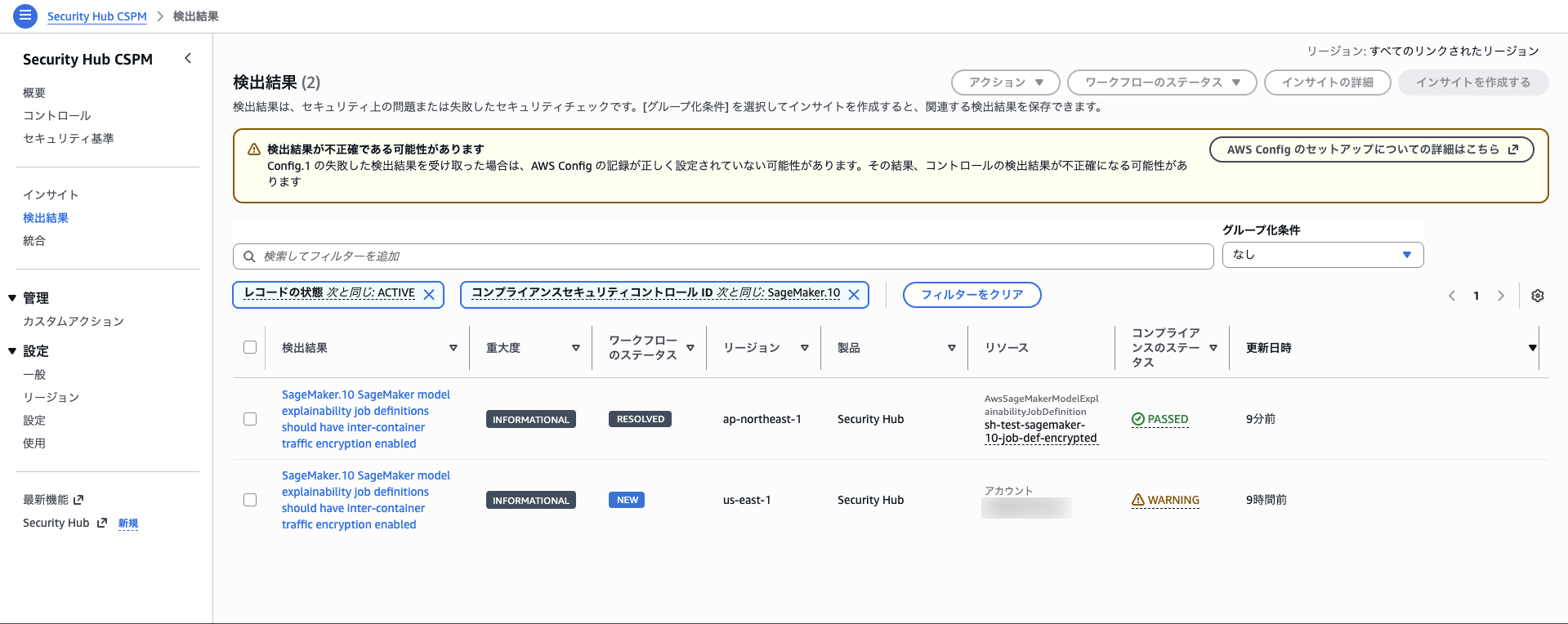The height and width of the screenshot is (624, 1568).
Task: Sort by the 重大度 column arrow
Action: [x=576, y=348]
